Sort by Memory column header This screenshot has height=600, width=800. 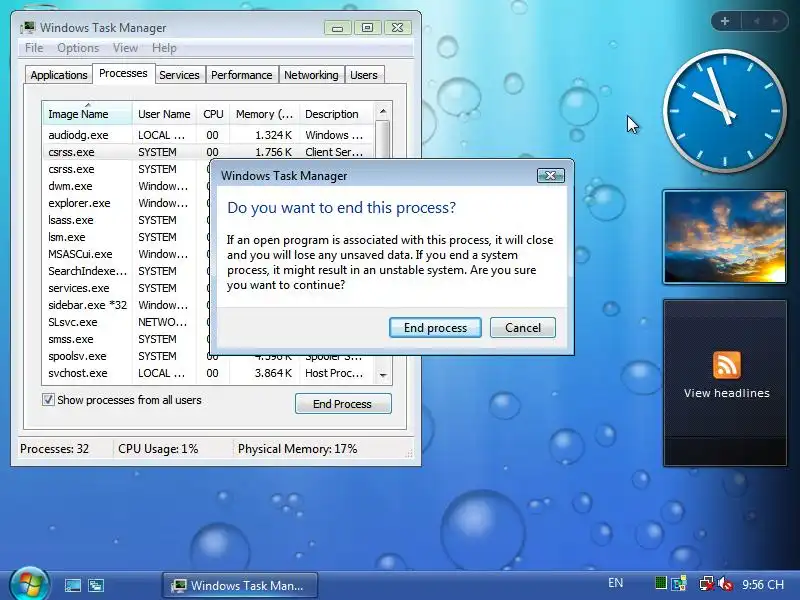coord(264,114)
